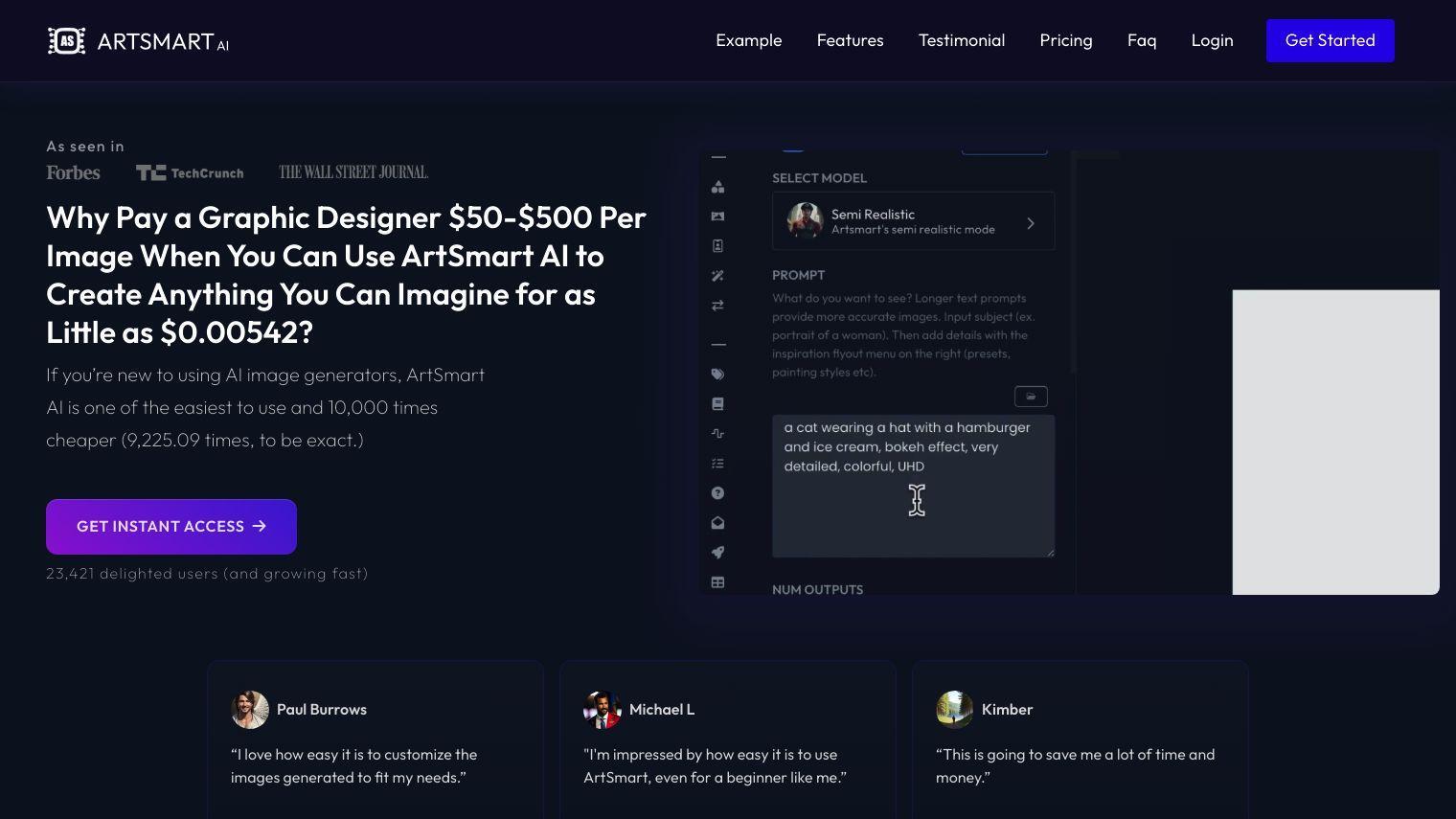Click the light gray image preview area
The image size is (1456, 819).
[x=1335, y=442]
